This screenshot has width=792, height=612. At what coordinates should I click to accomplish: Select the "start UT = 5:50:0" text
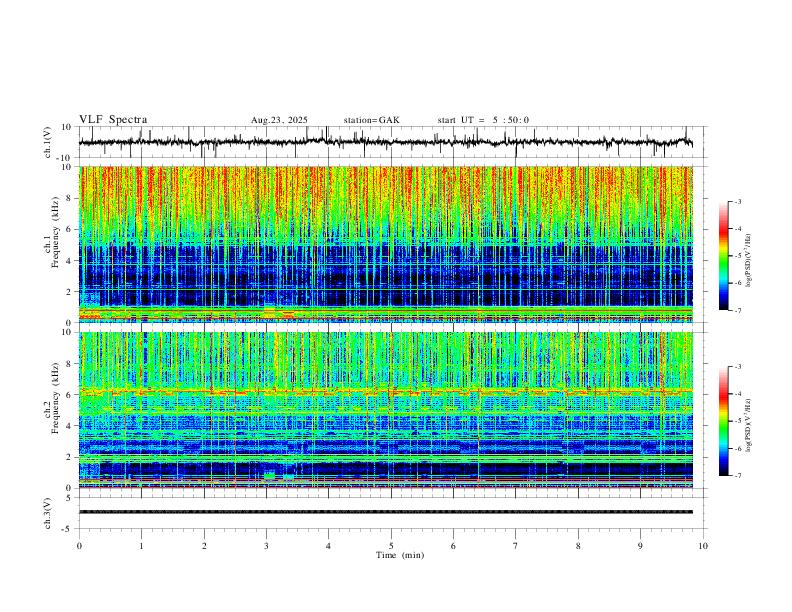pos(483,120)
